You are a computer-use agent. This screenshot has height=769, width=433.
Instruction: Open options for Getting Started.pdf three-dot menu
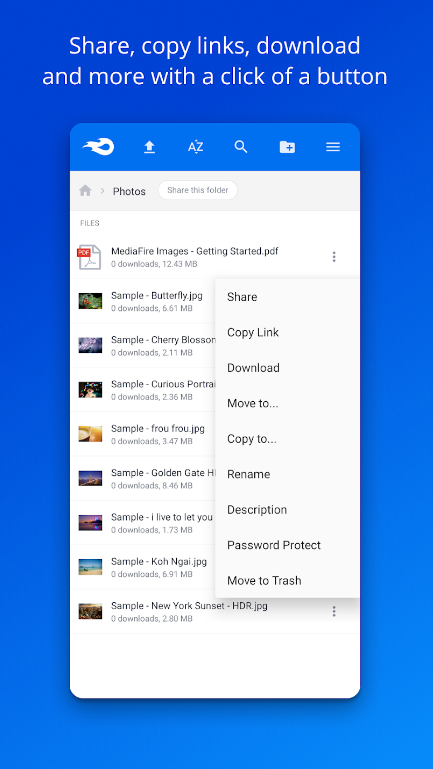click(x=334, y=256)
